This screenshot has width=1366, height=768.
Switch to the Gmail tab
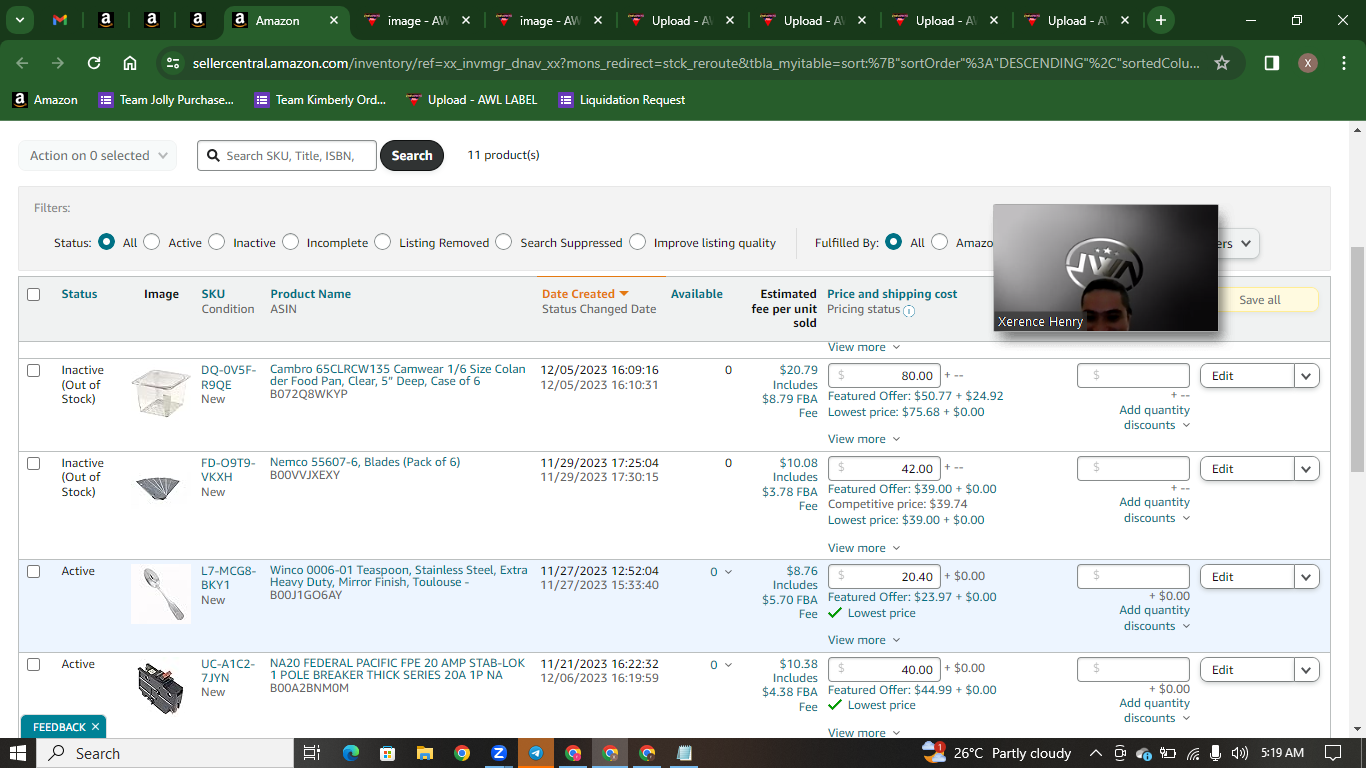pyautogui.click(x=59, y=20)
